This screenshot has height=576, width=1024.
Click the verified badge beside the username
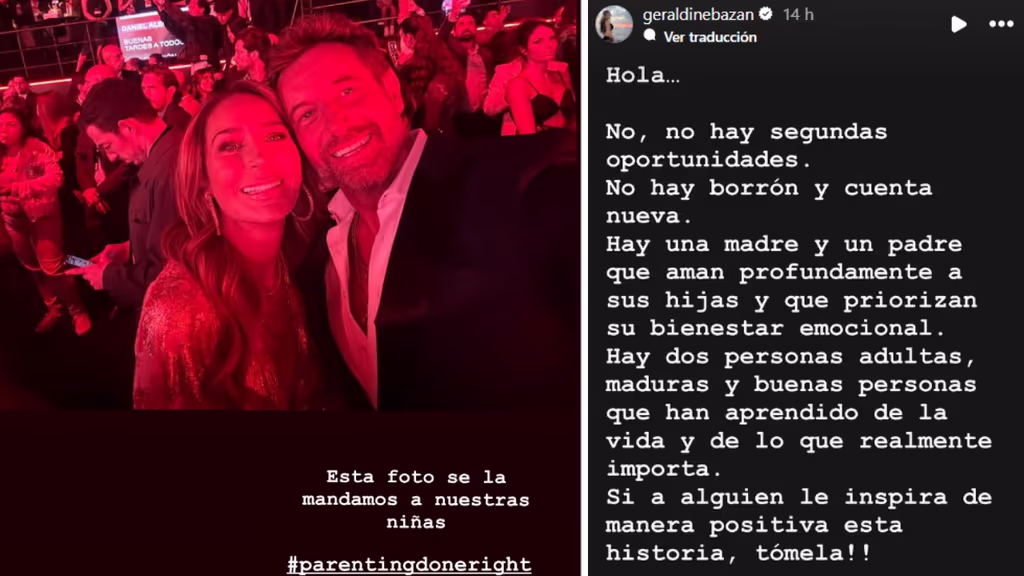[767, 14]
